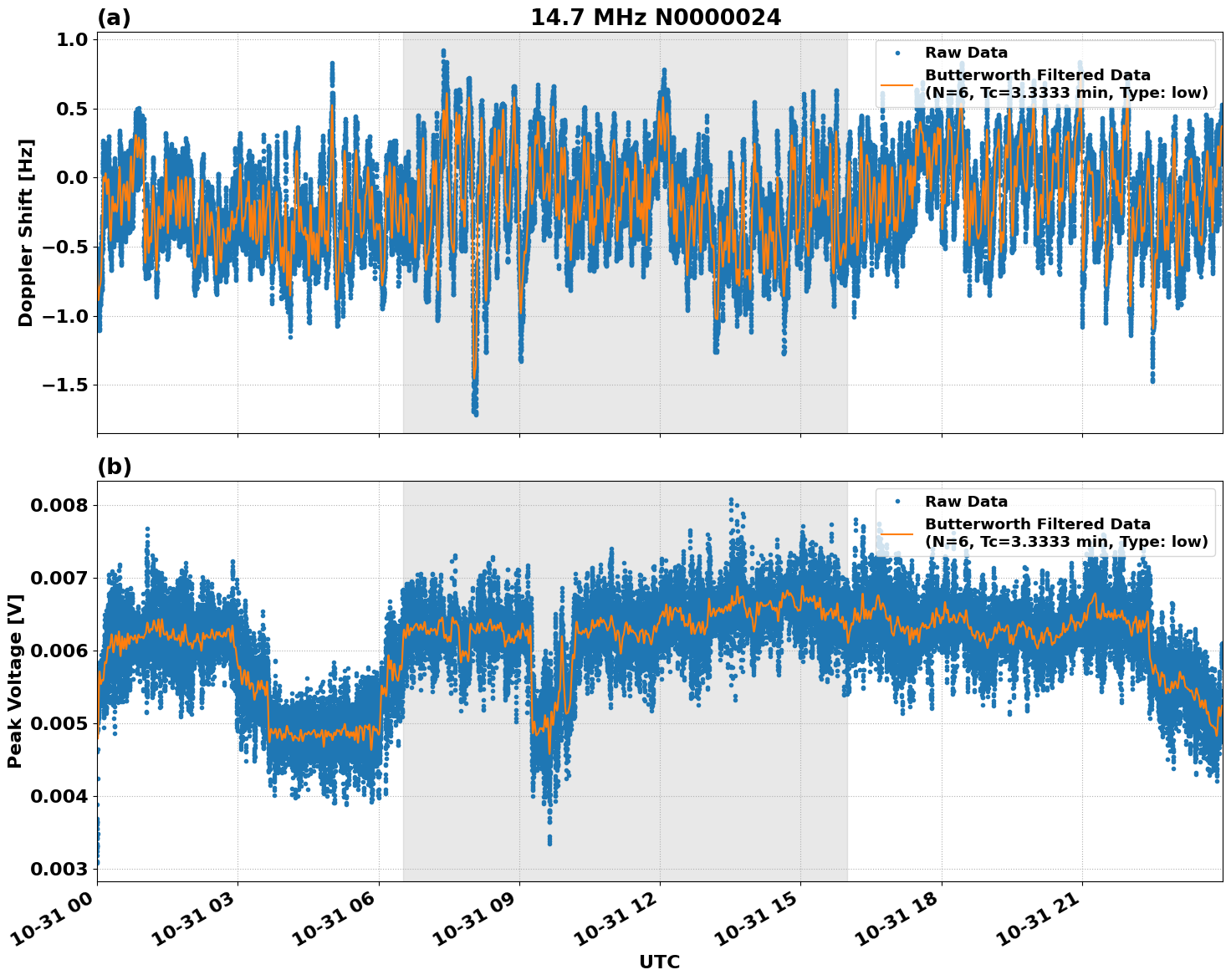
Task: Toggle Raw Data visibility in bottom legend
Action: [966, 502]
